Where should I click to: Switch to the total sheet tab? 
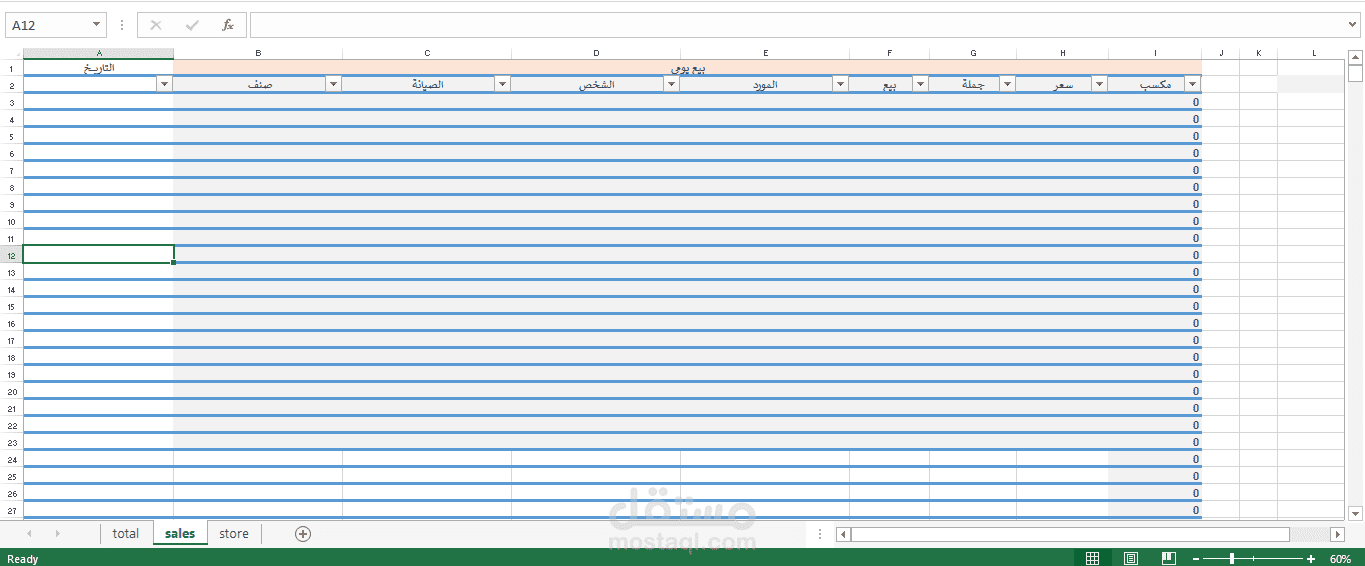coord(126,534)
